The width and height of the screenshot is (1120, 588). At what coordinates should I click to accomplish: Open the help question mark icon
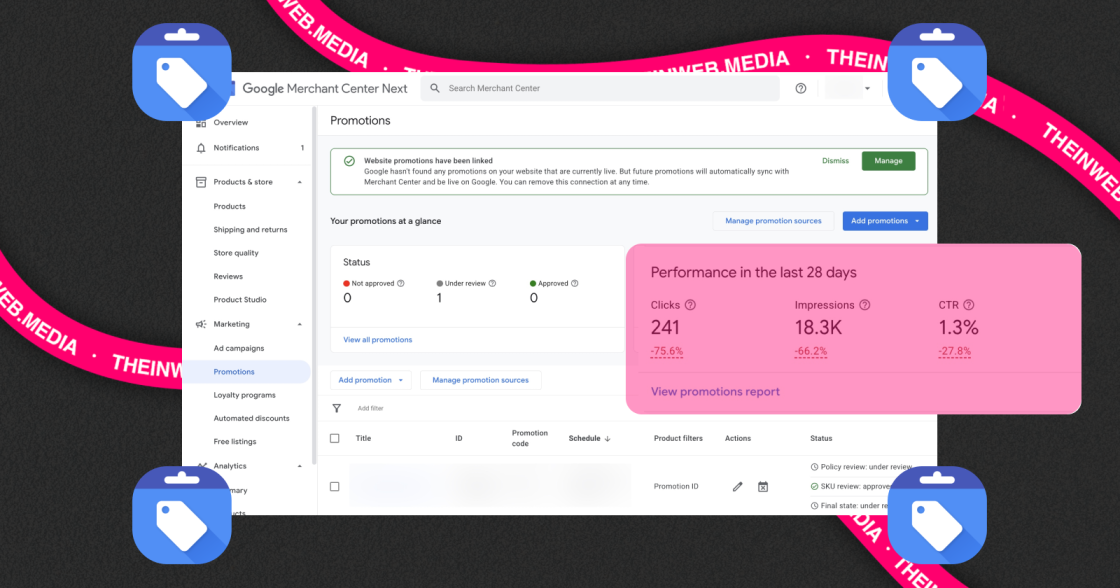(800, 88)
